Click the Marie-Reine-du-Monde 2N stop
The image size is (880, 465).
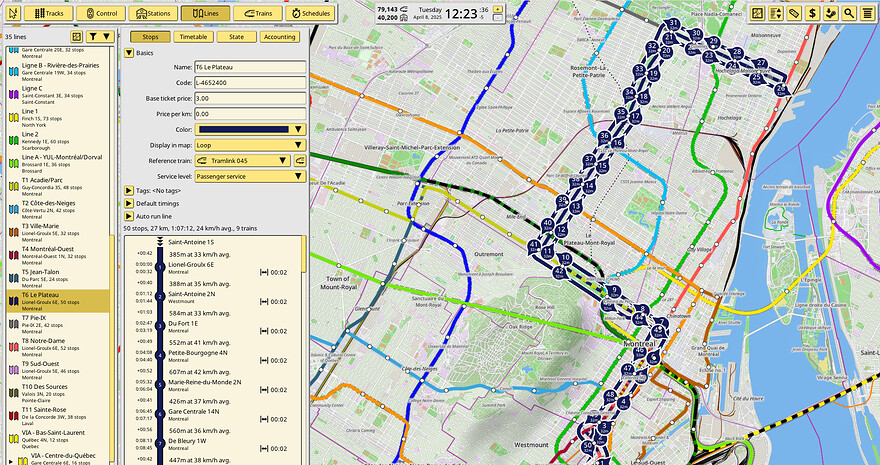click(213, 386)
